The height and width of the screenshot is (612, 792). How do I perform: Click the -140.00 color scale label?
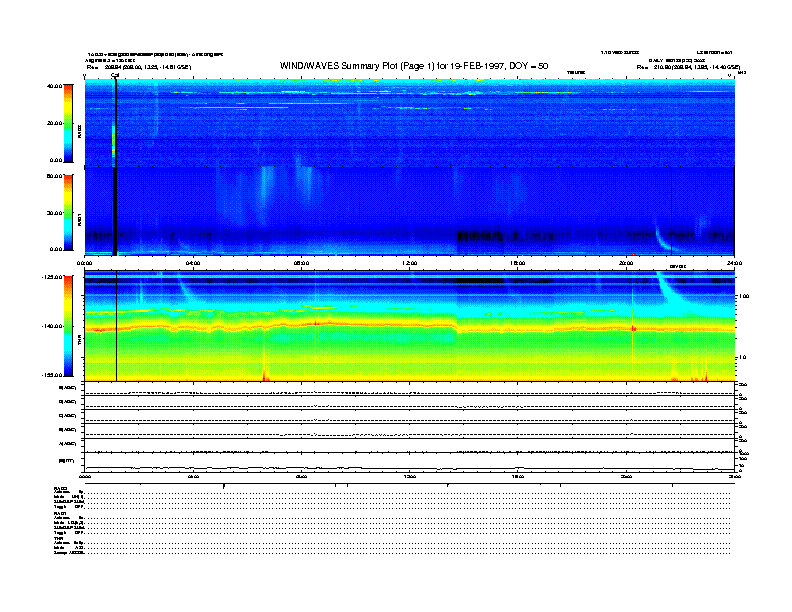click(52, 326)
